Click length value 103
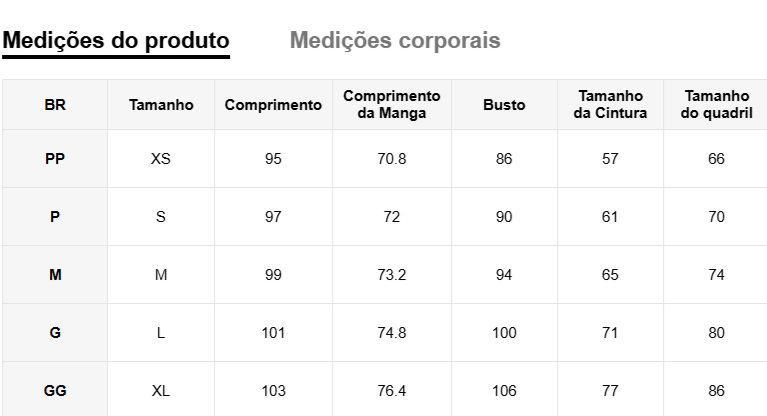 pos(273,391)
